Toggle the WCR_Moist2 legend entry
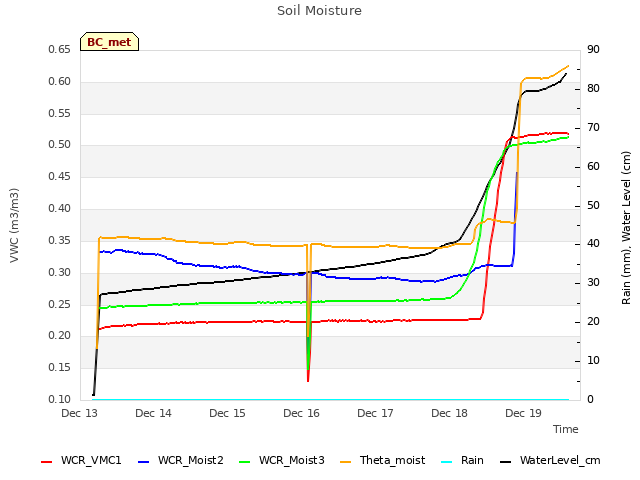The height and width of the screenshot is (480, 640). tap(181, 460)
